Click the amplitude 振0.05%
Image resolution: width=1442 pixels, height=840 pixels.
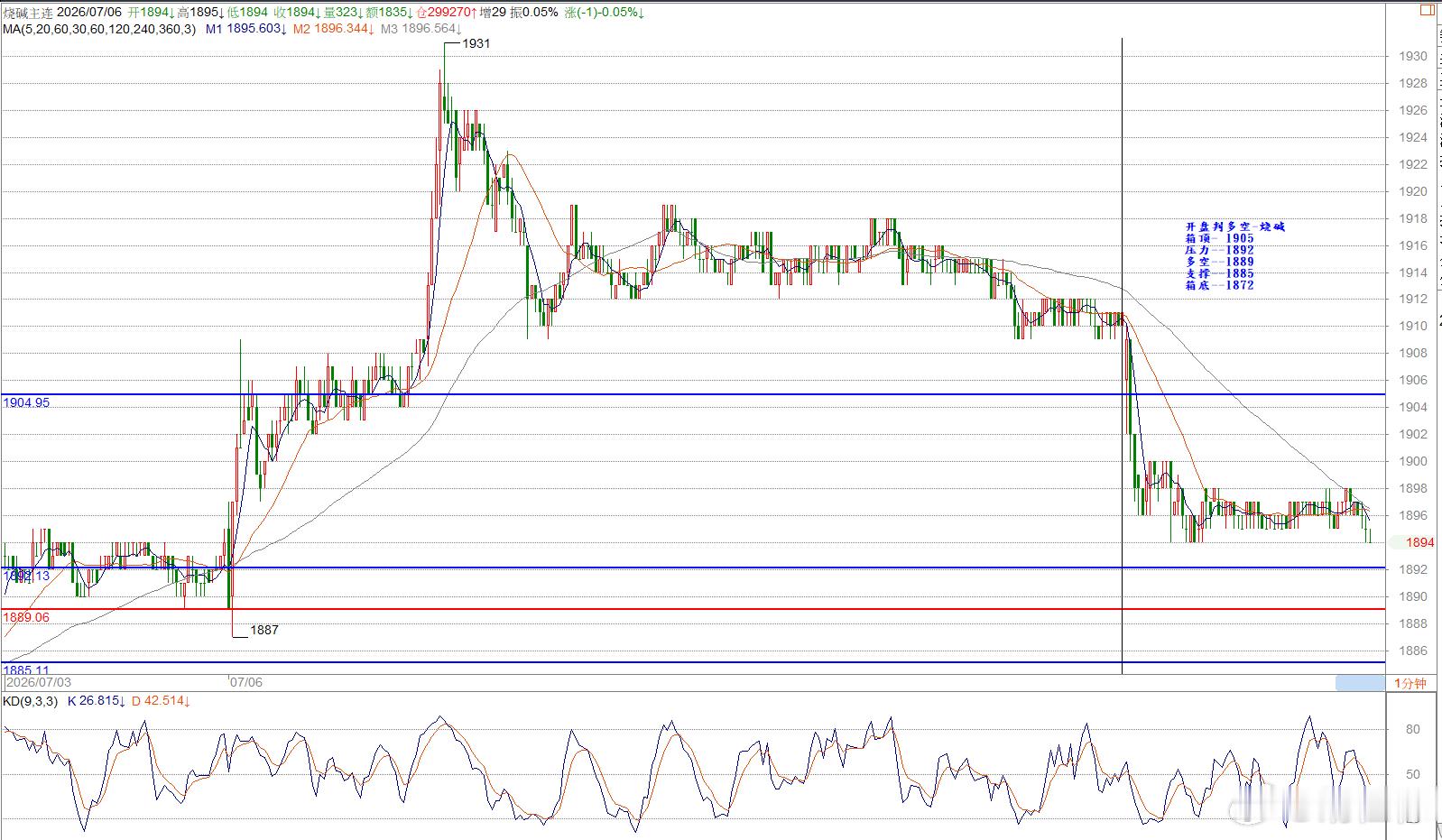[x=534, y=13]
